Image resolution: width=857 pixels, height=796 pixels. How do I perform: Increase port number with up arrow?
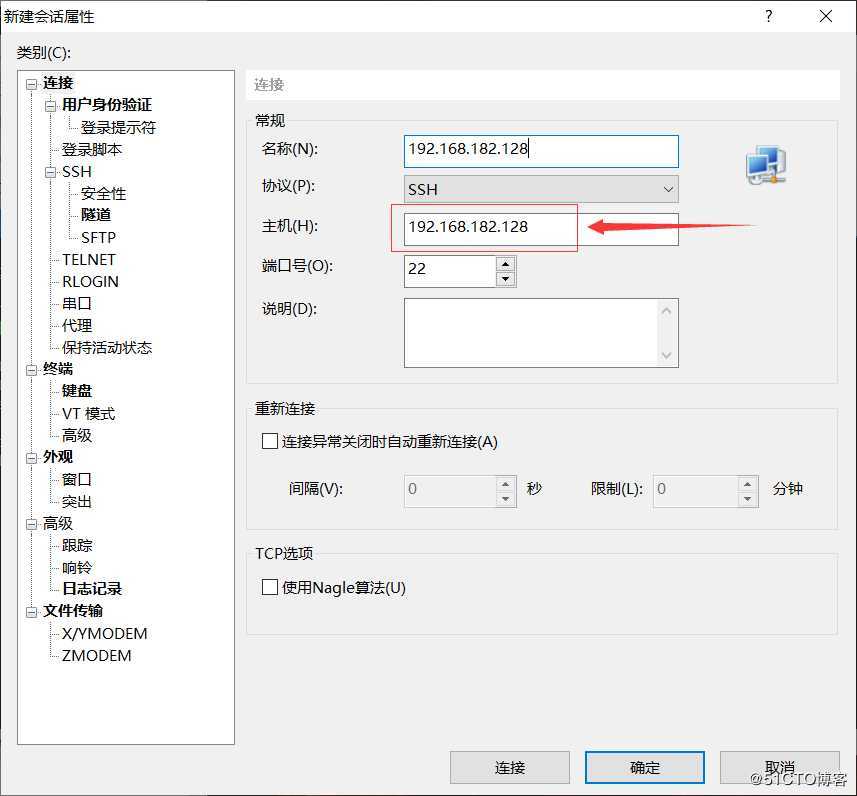point(506,264)
